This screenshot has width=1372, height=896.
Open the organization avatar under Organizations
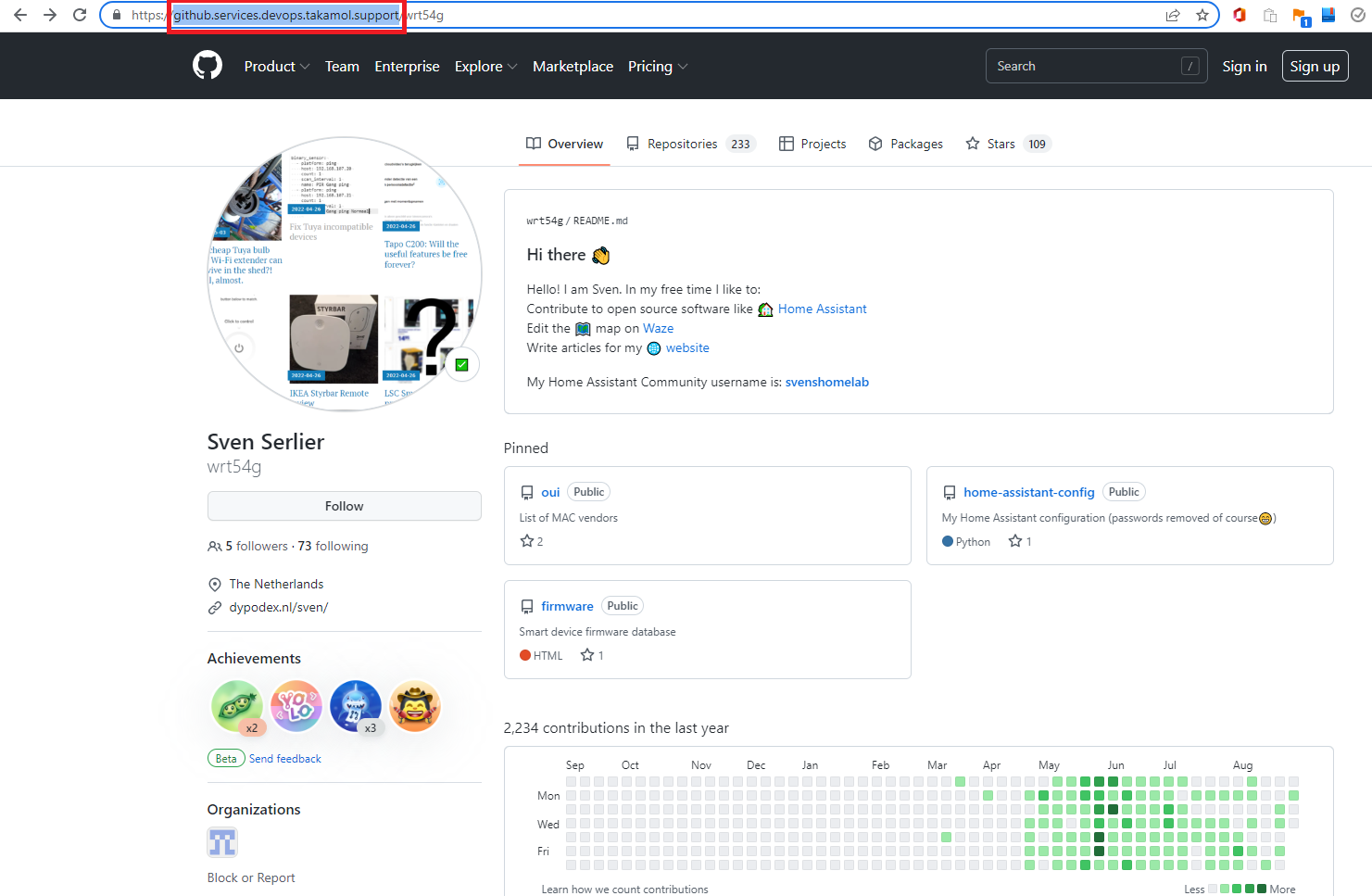tap(222, 842)
